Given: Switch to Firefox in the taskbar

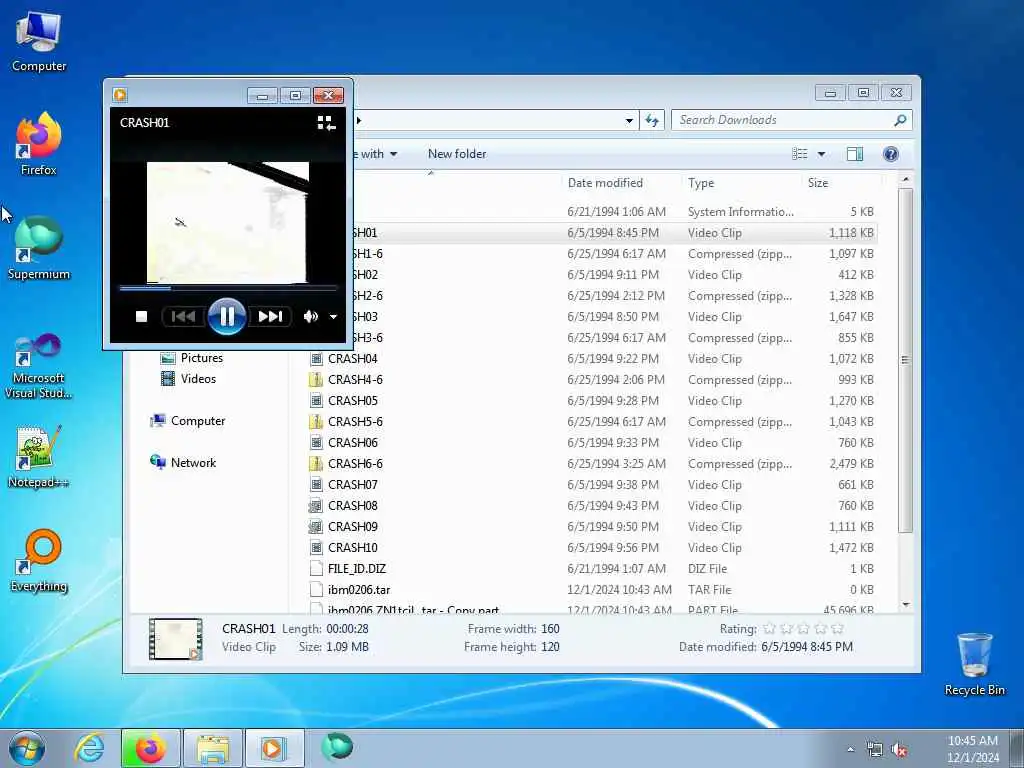Looking at the screenshot, I should point(150,748).
